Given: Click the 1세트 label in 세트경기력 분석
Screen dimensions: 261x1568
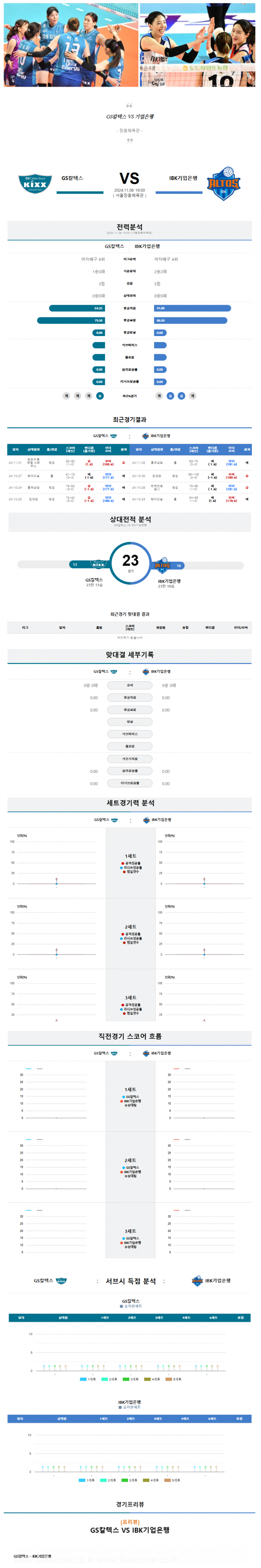Looking at the screenshot, I should click(x=130, y=856).
